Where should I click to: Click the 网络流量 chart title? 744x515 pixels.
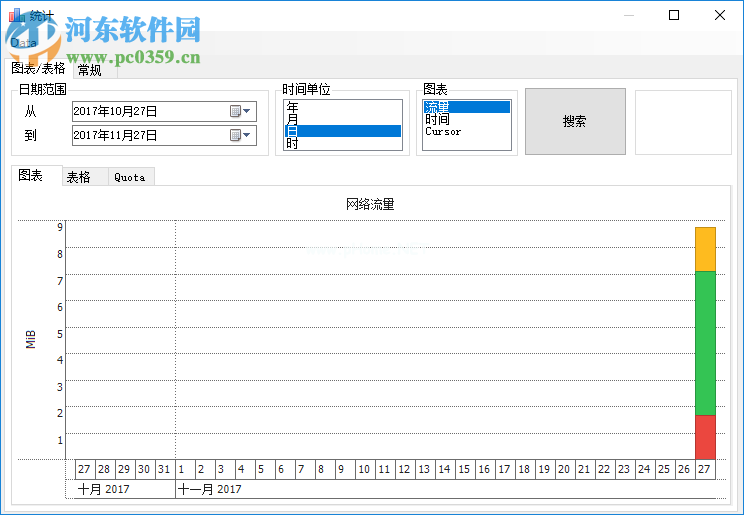tap(370, 205)
